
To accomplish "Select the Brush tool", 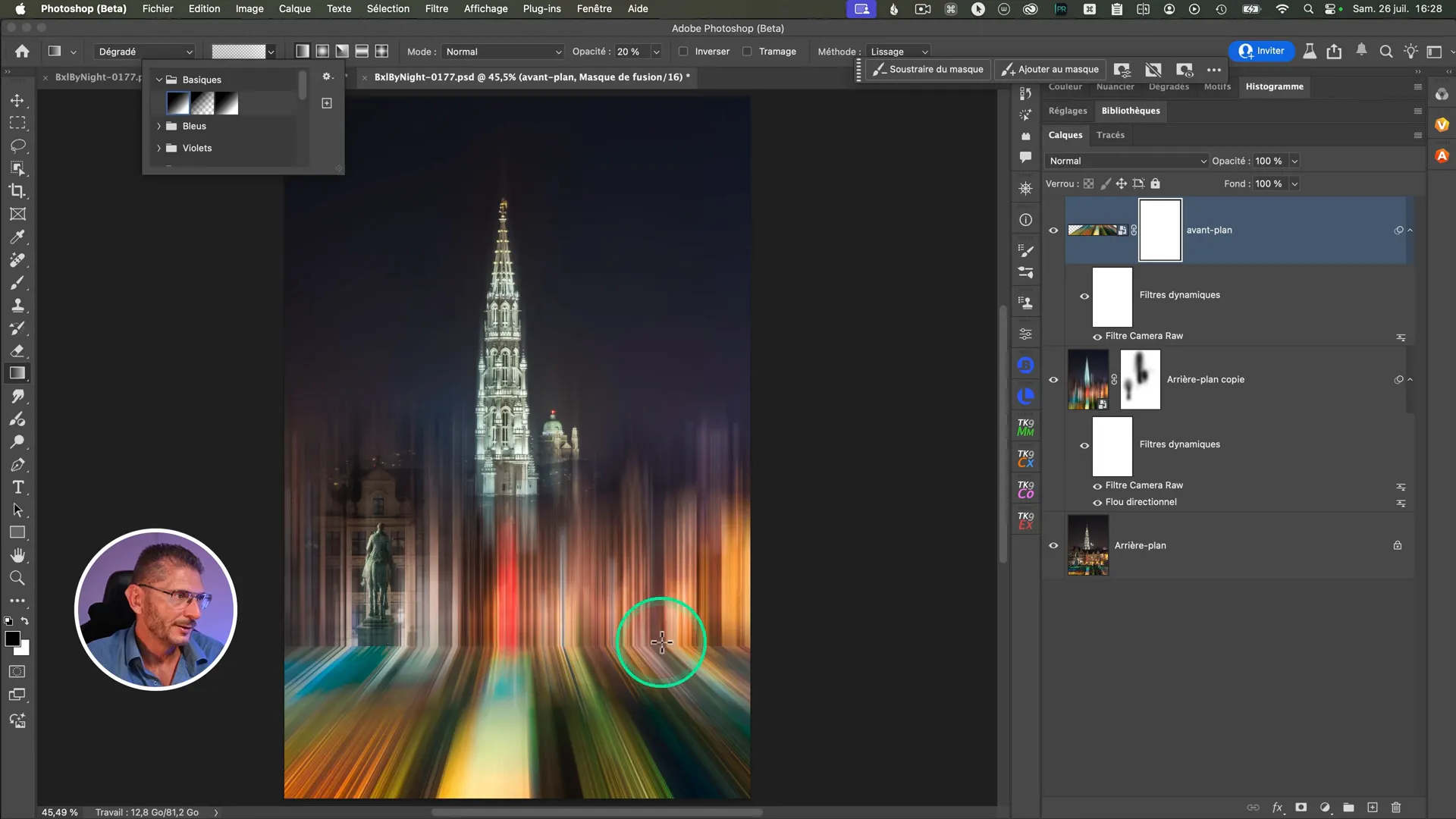I will coord(17,282).
